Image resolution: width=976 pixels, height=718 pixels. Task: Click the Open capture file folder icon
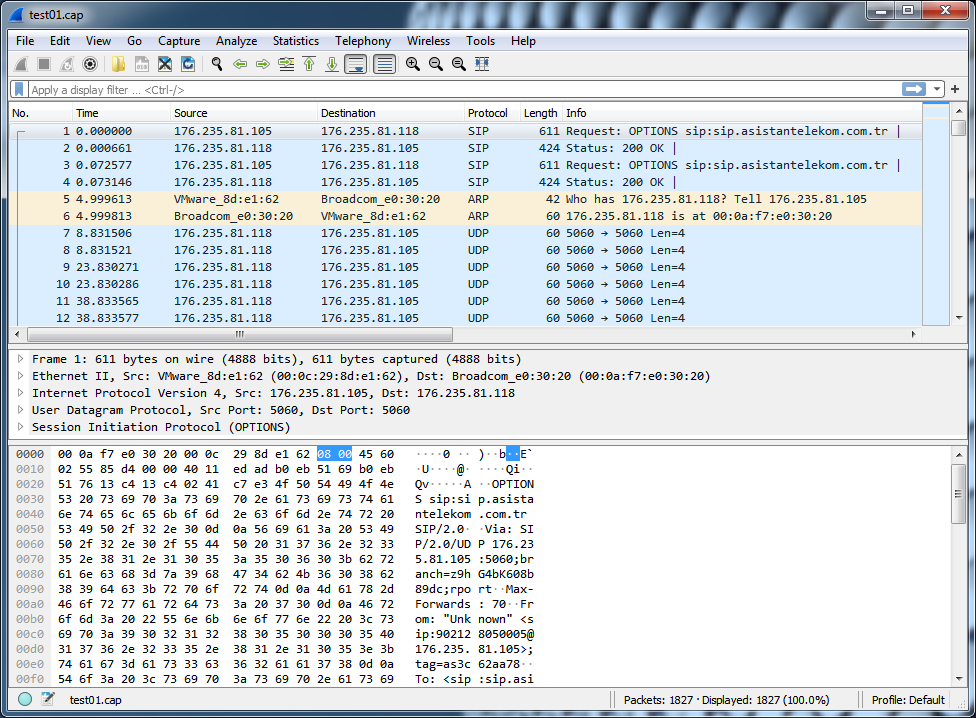(118, 64)
